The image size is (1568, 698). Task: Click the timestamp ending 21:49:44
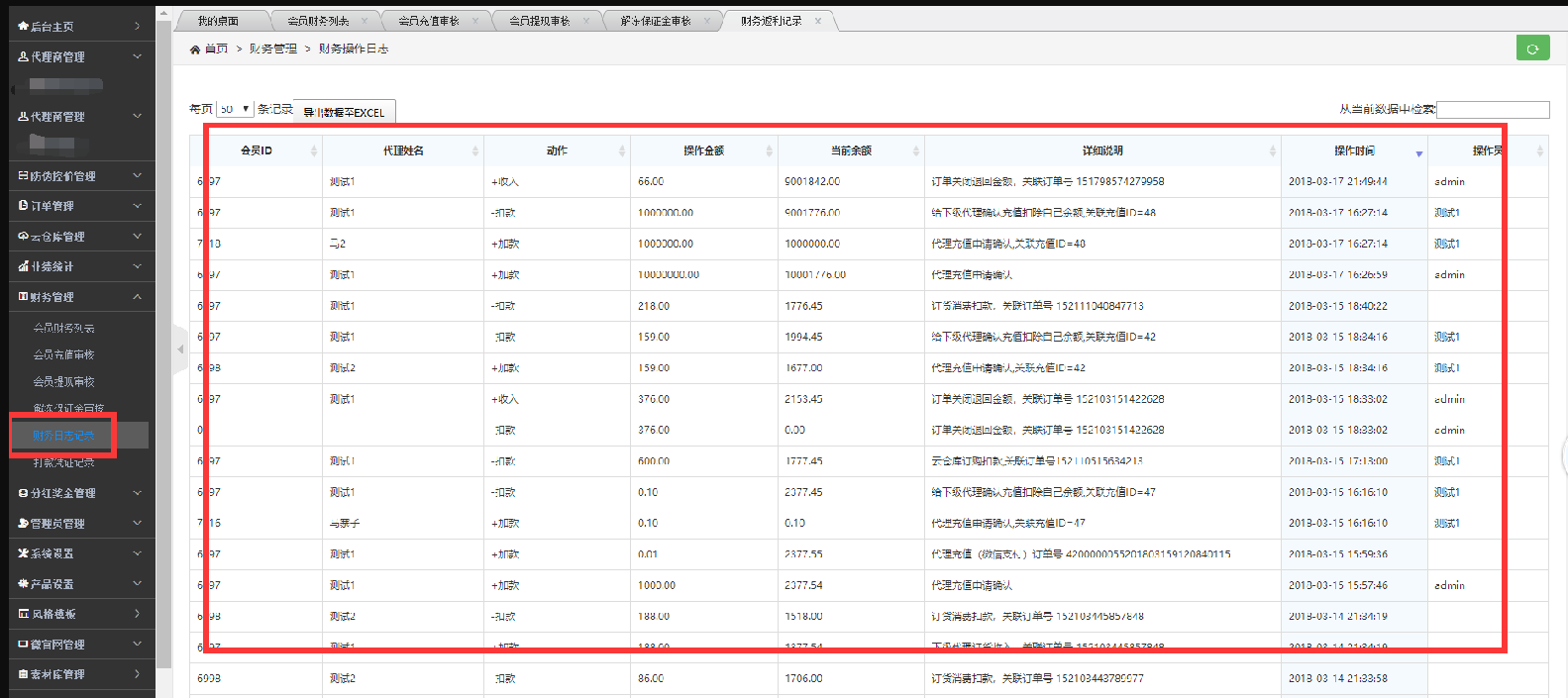pos(1337,182)
